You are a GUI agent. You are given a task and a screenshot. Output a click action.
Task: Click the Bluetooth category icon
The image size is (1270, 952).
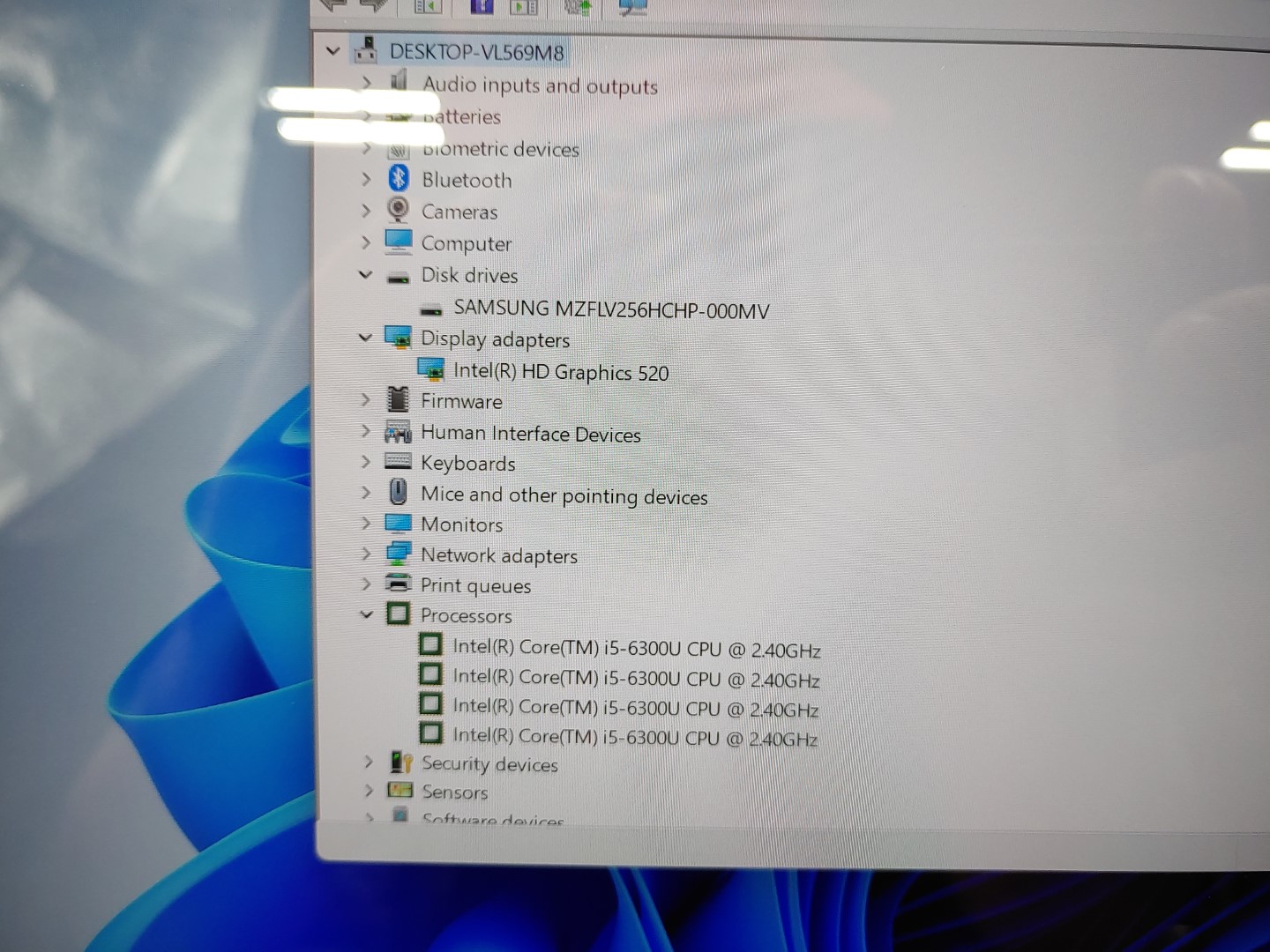[399, 179]
